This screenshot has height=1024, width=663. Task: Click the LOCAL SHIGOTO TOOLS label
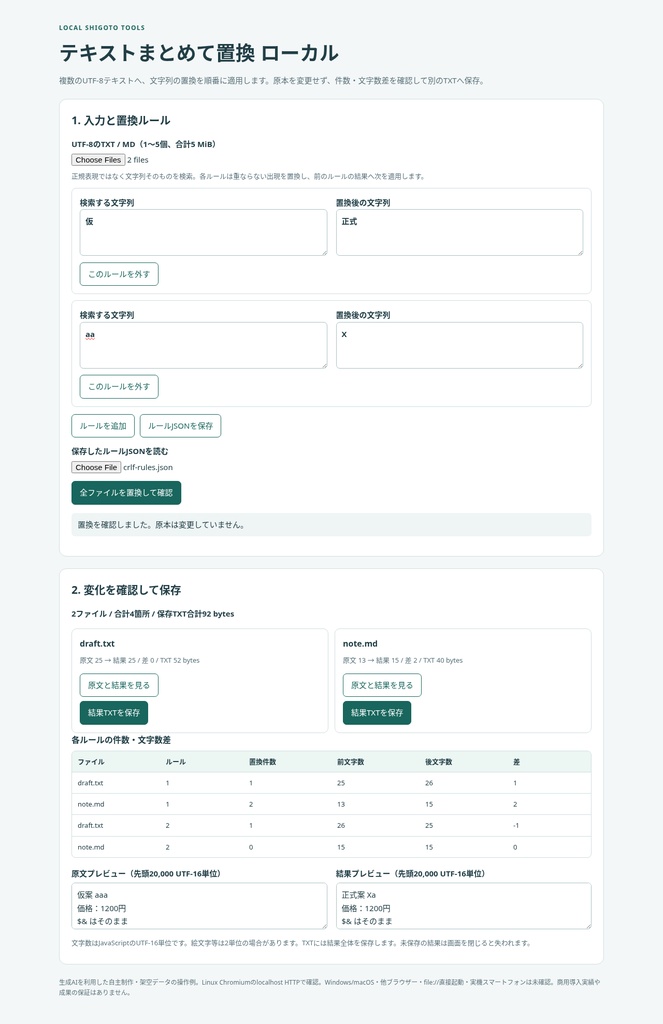(x=102, y=27)
